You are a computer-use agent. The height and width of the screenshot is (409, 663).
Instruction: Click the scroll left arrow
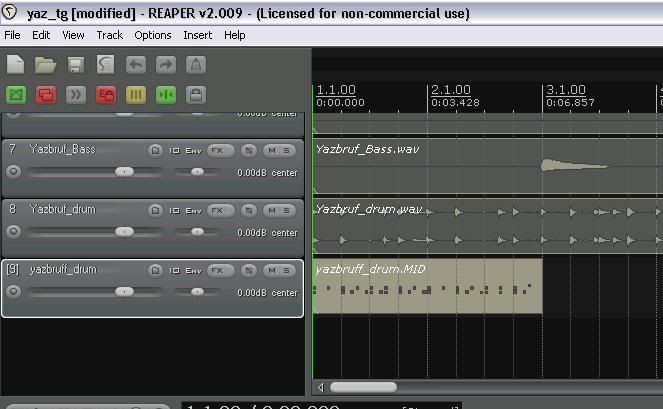(321, 387)
